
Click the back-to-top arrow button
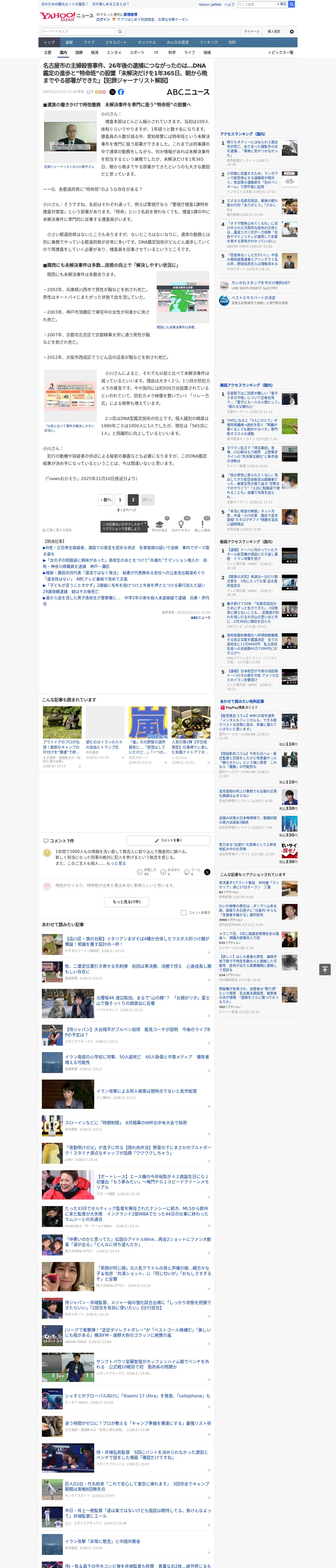coord(325,969)
